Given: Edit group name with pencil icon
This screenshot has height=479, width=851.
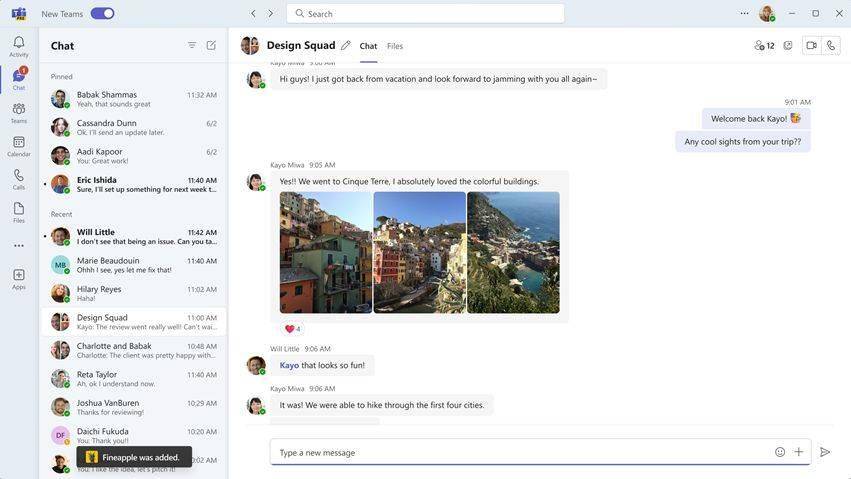Looking at the screenshot, I should 346,46.
